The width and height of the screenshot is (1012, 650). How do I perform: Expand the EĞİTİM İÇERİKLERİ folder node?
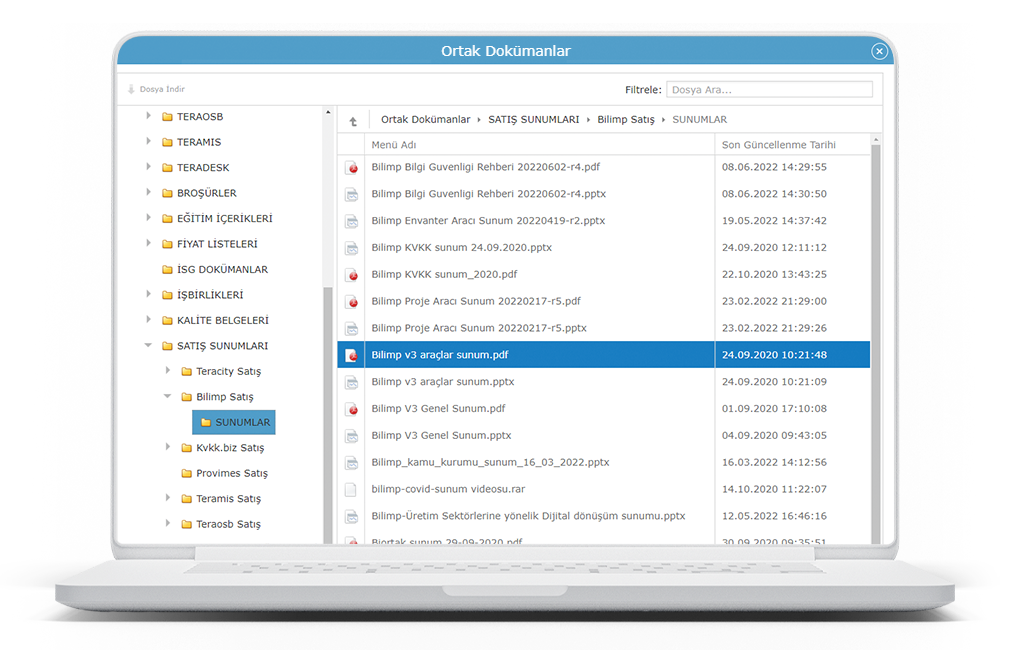pyautogui.click(x=148, y=218)
